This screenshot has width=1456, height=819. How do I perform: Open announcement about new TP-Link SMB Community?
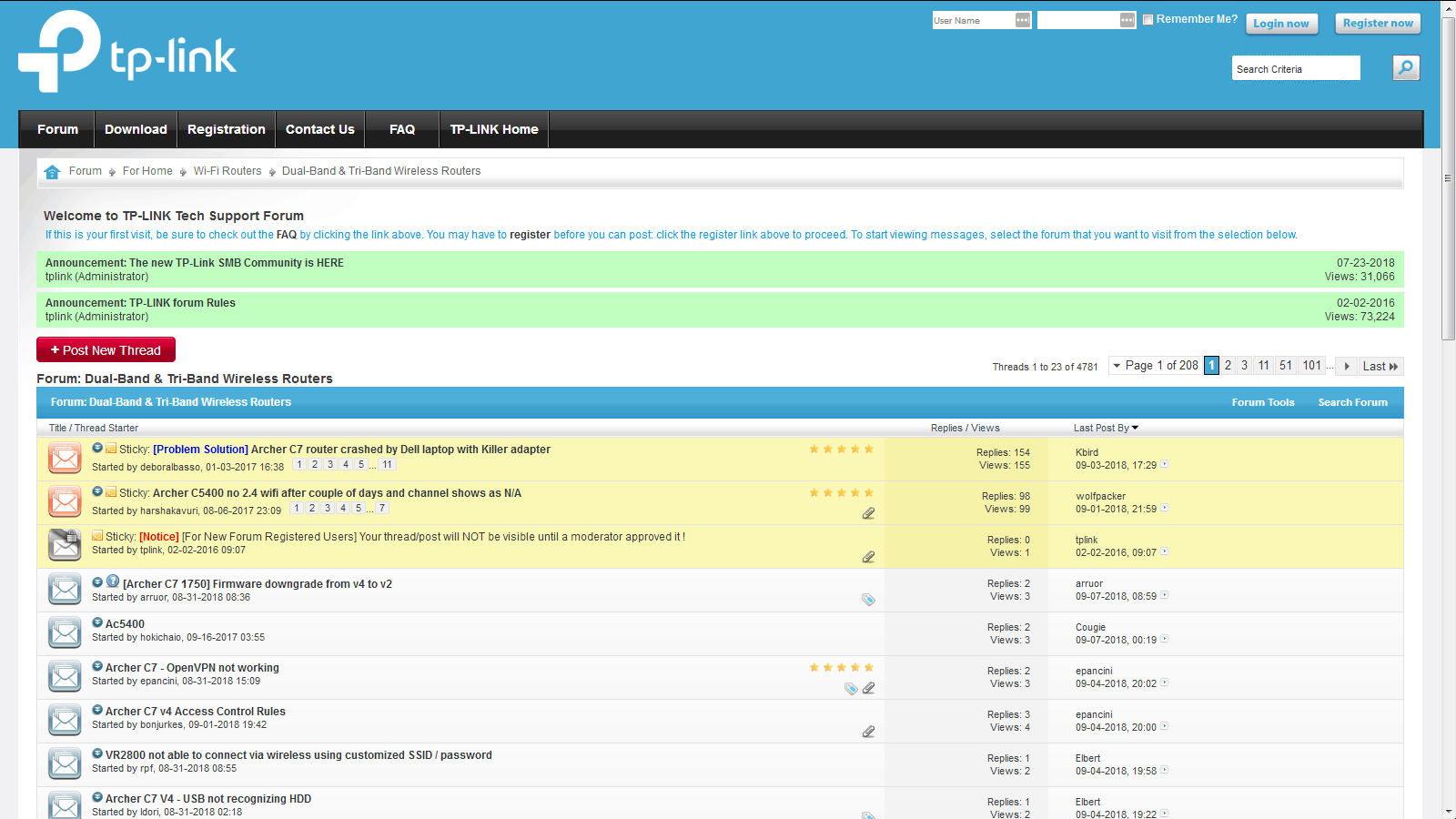point(237,263)
